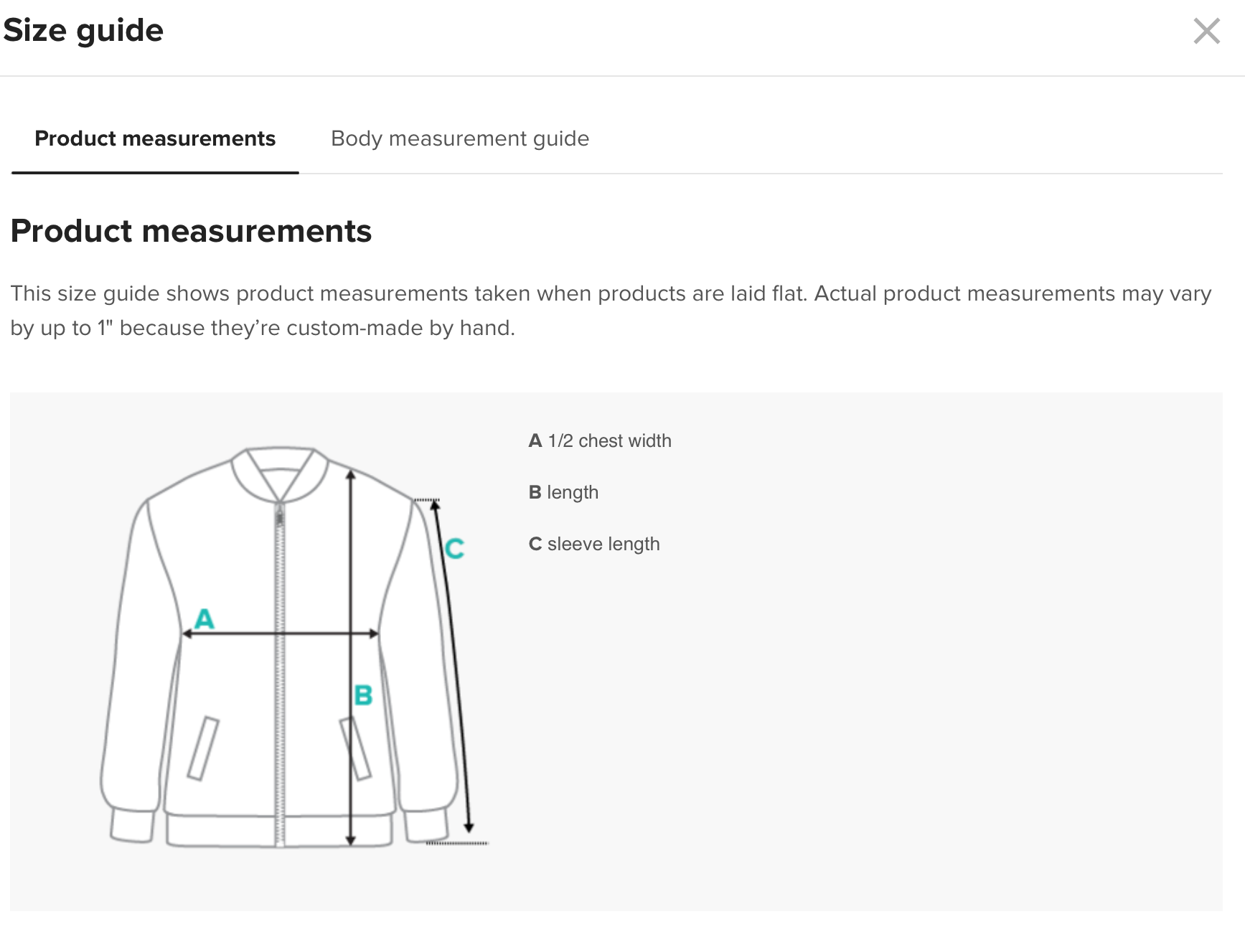Image resolution: width=1245 pixels, height=952 pixels.
Task: Click the left sleeve cuff of jacket
Action: [x=133, y=825]
